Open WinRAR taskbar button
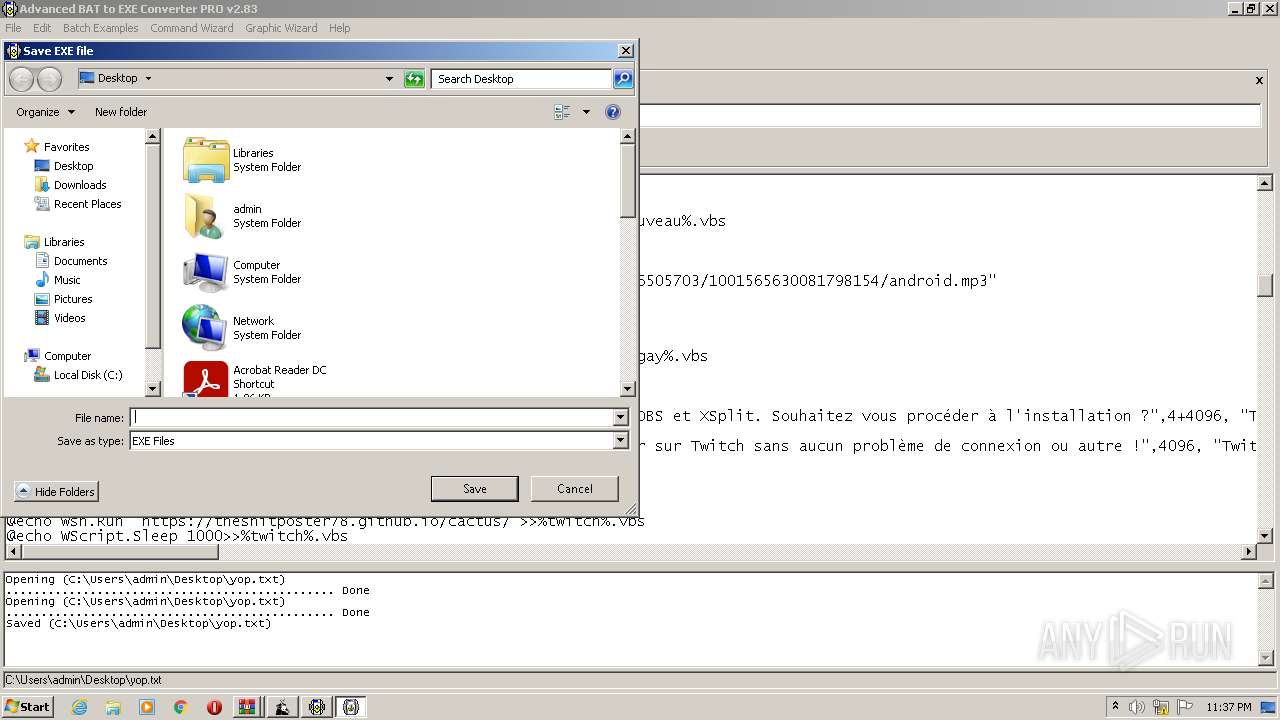The height and width of the screenshot is (720, 1280). pos(247,707)
